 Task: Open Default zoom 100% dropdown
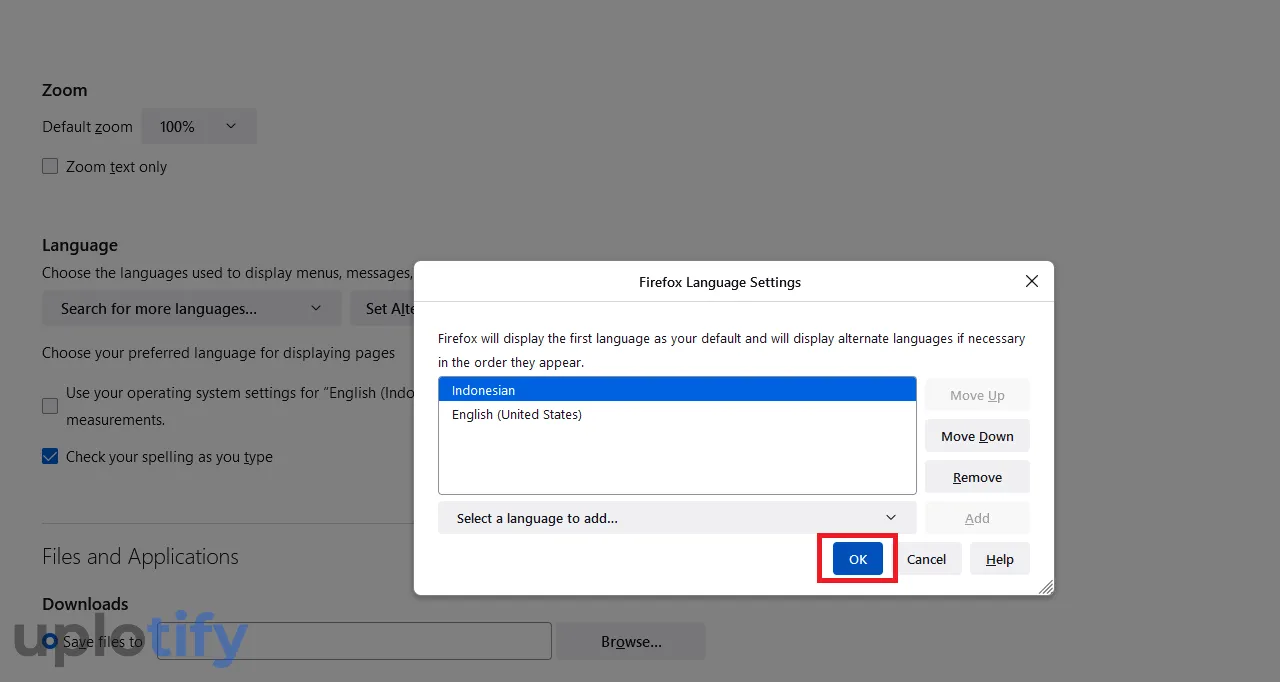[x=199, y=126]
